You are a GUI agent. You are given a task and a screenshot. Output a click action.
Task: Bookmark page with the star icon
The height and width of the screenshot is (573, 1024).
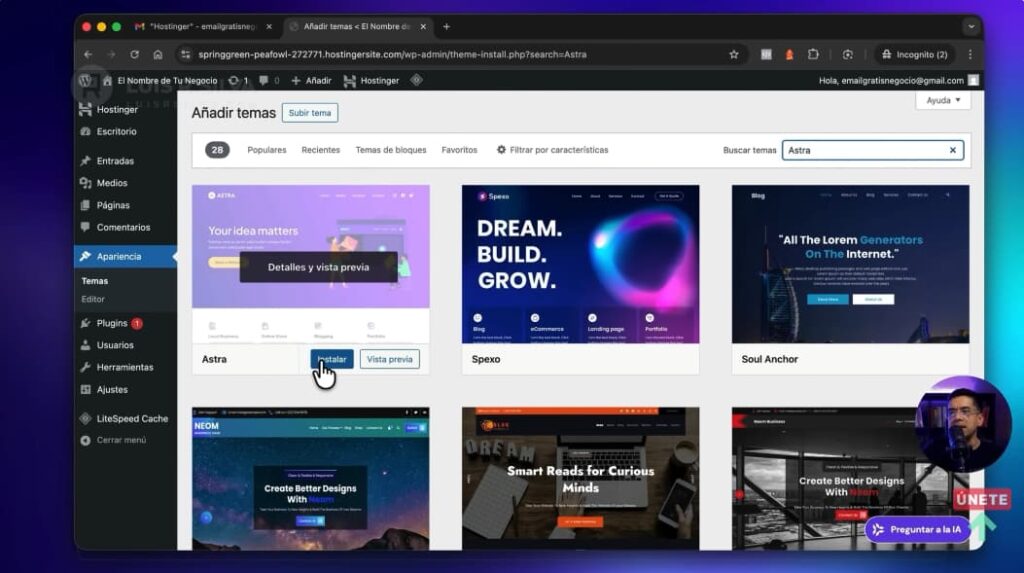pyautogui.click(x=734, y=54)
